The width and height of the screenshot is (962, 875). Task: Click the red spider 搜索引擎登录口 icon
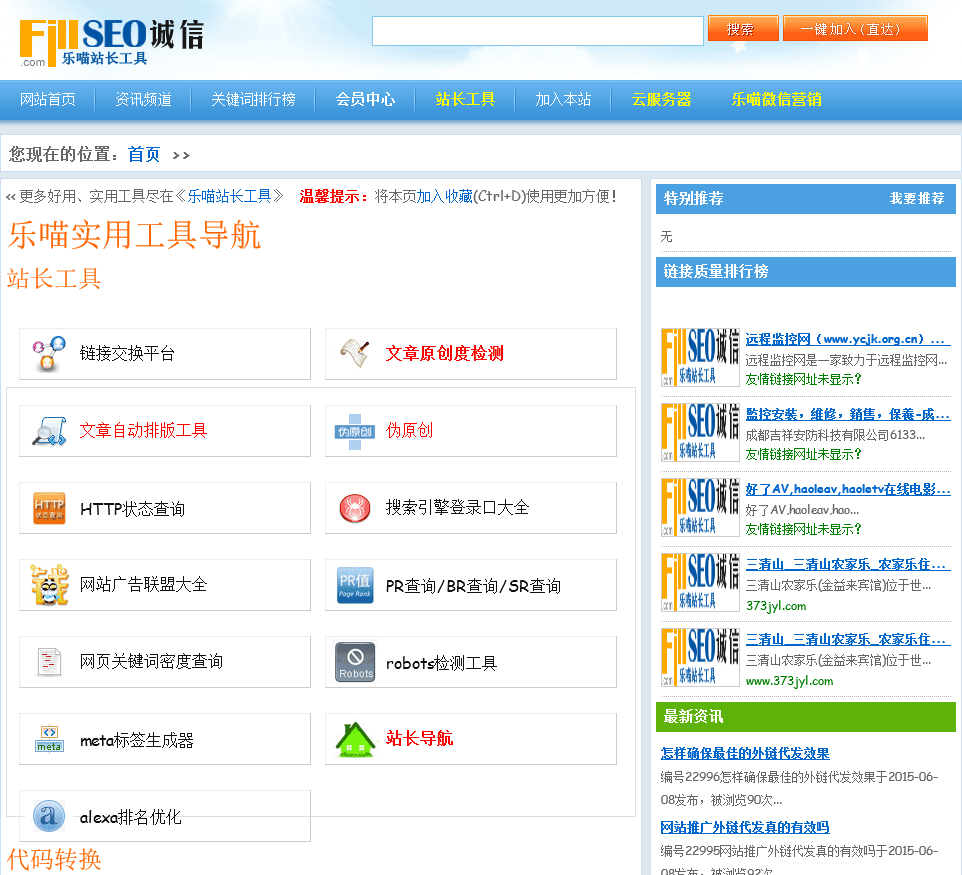coord(355,508)
